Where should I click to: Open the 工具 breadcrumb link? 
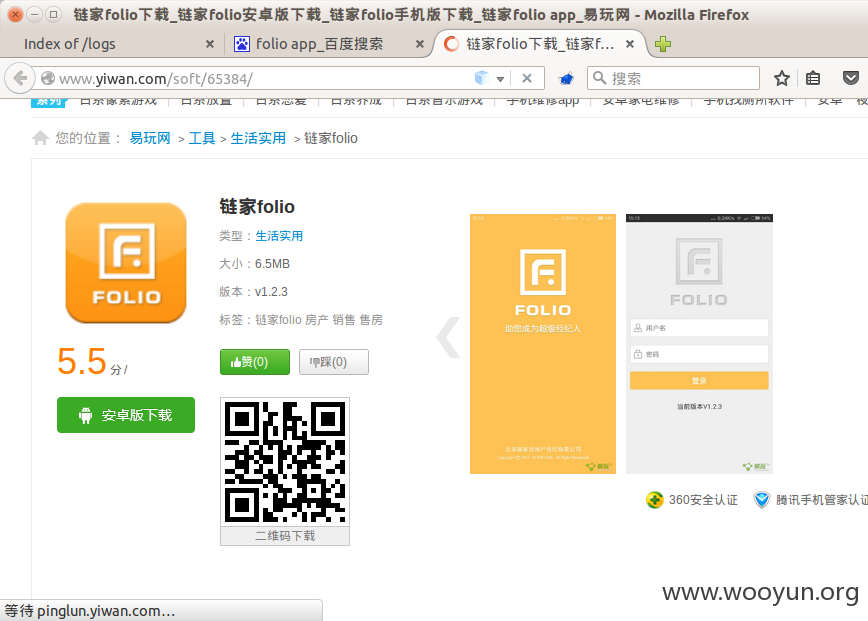(202, 138)
